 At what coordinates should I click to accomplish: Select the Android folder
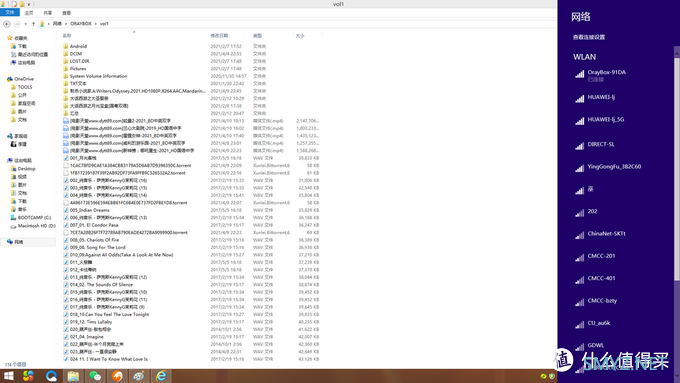[78, 46]
